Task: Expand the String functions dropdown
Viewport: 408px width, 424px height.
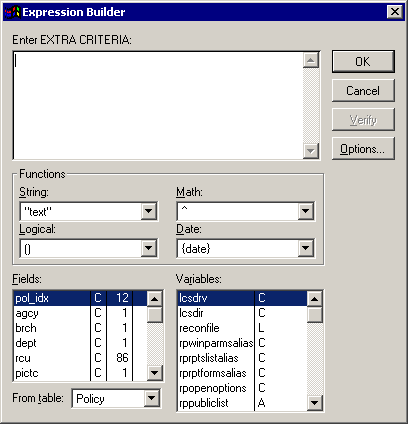Action: point(149,211)
